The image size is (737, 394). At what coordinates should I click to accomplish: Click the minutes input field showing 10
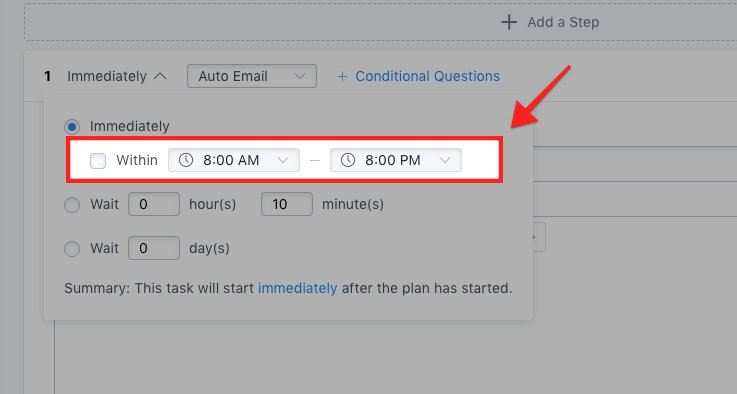pyautogui.click(x=287, y=204)
